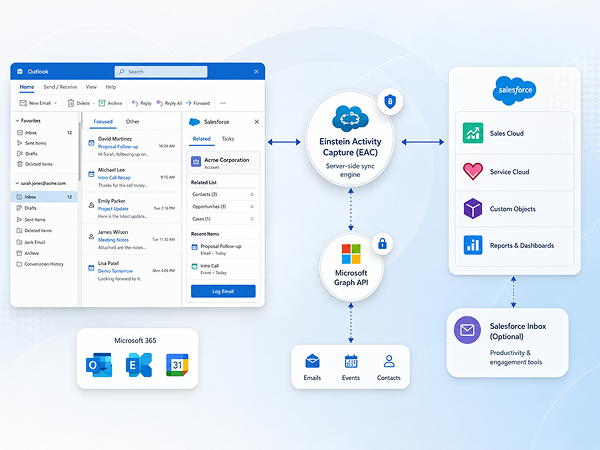Click the Salesforce logo at card top
This screenshot has height=450, width=600.
click(514, 90)
